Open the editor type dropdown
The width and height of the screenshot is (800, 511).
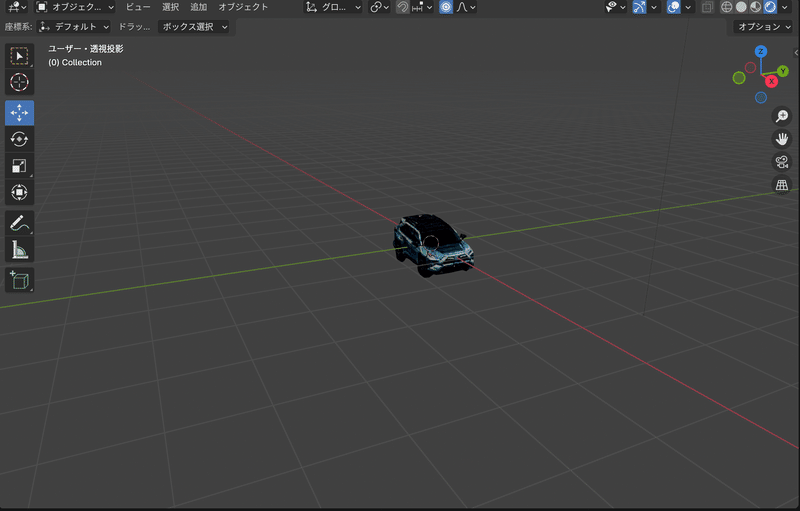(17, 7)
